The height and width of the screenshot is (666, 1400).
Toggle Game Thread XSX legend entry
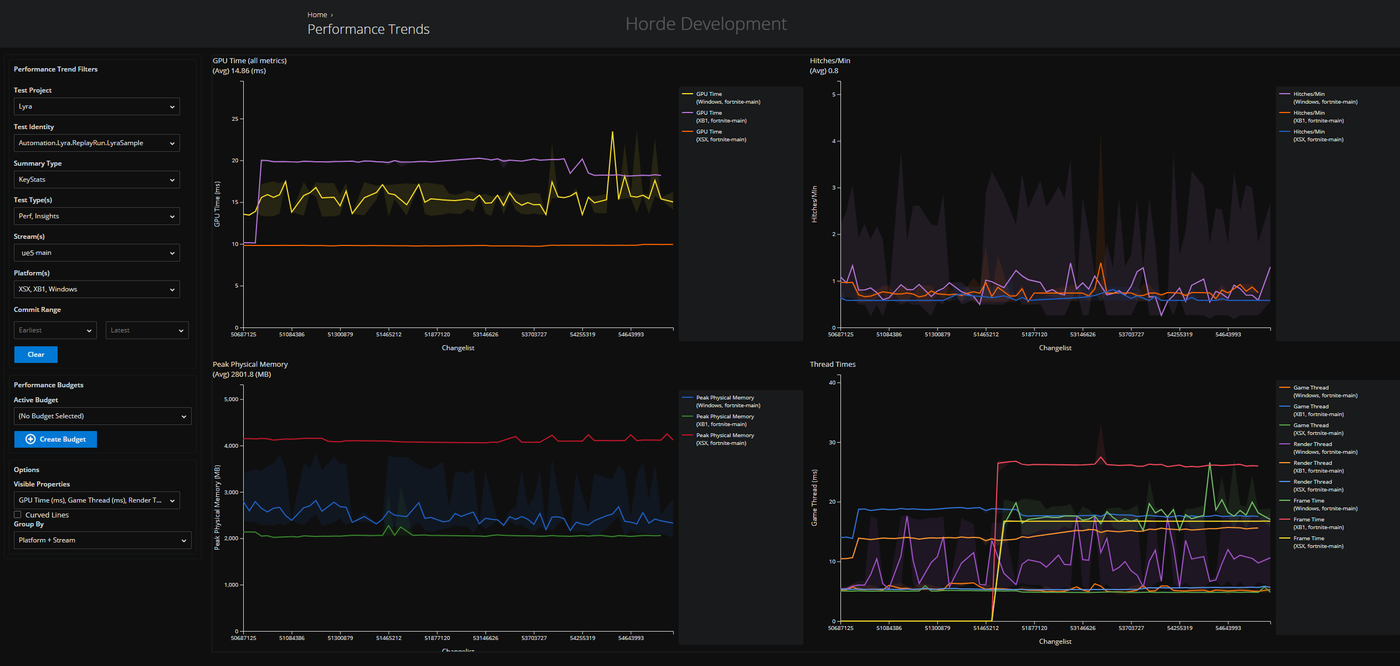(1313, 429)
